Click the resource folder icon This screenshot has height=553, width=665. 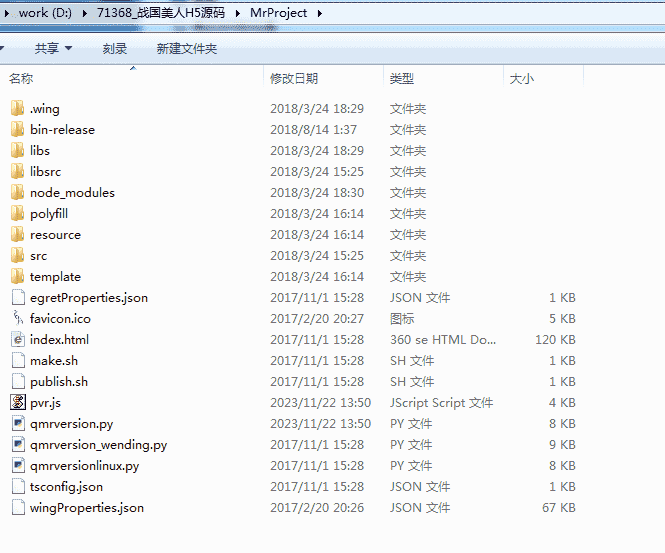[17, 234]
